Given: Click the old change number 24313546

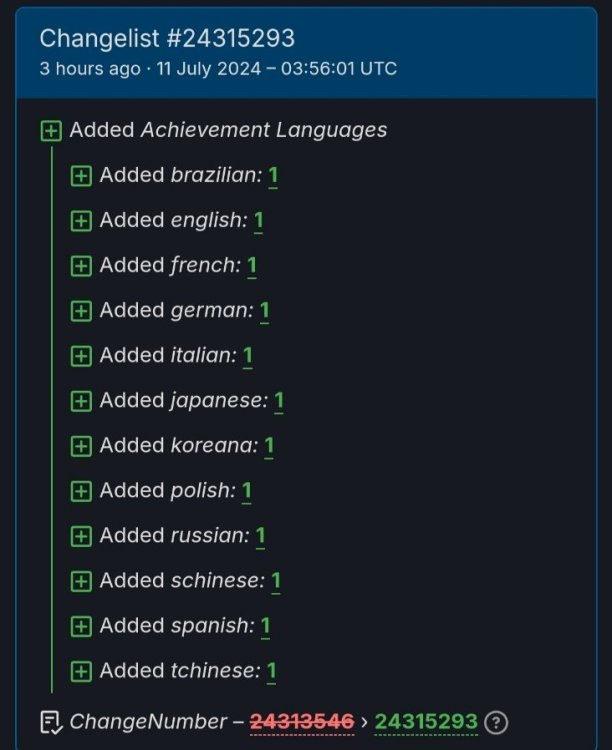Looking at the screenshot, I should click(x=302, y=722).
